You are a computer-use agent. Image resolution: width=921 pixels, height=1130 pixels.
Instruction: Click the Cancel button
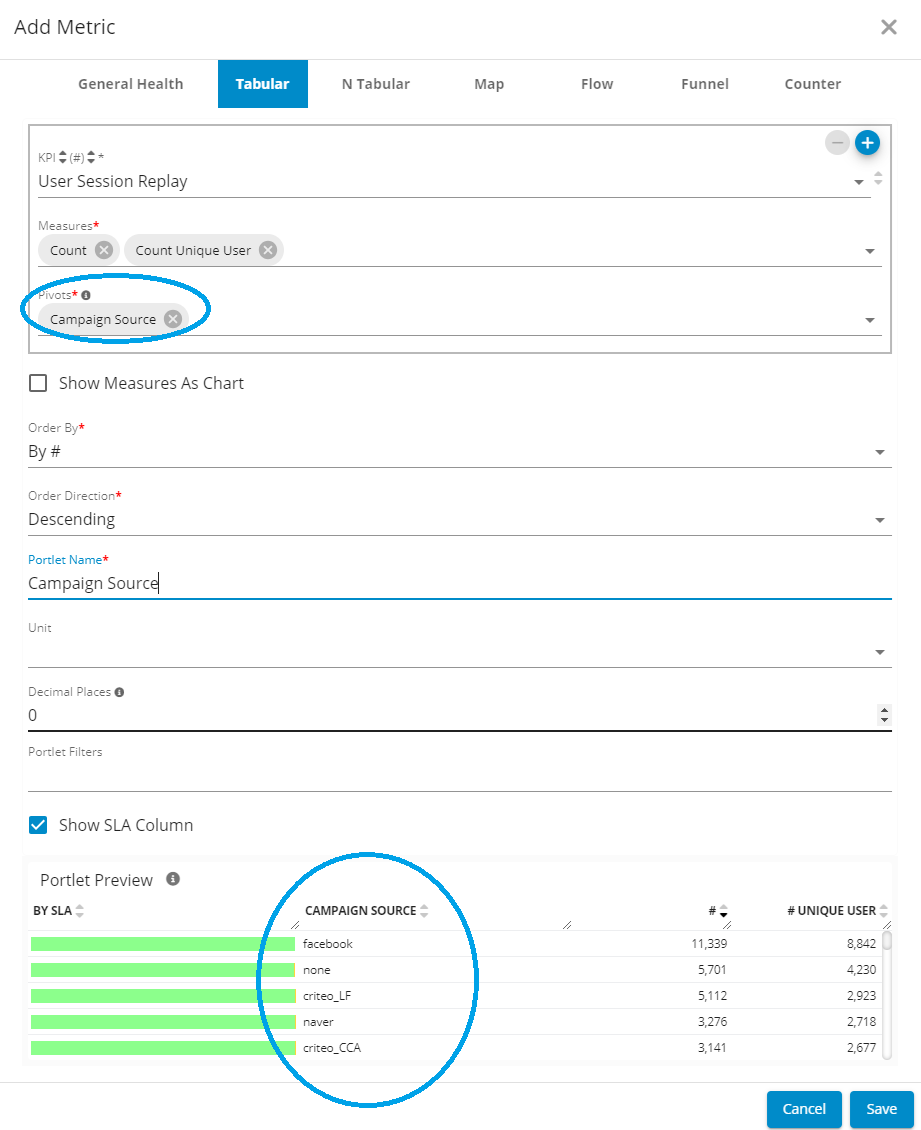(804, 1109)
